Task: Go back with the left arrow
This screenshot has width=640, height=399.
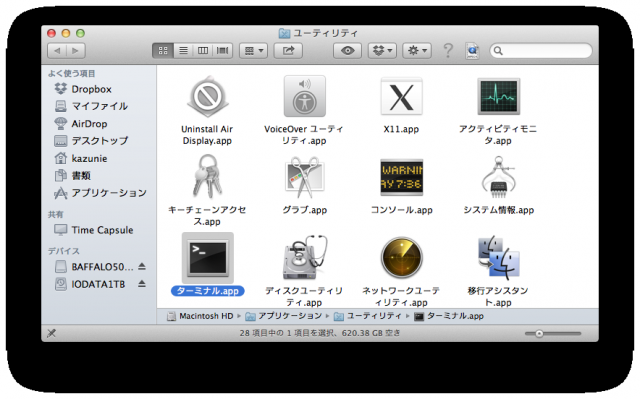Action: (57, 51)
